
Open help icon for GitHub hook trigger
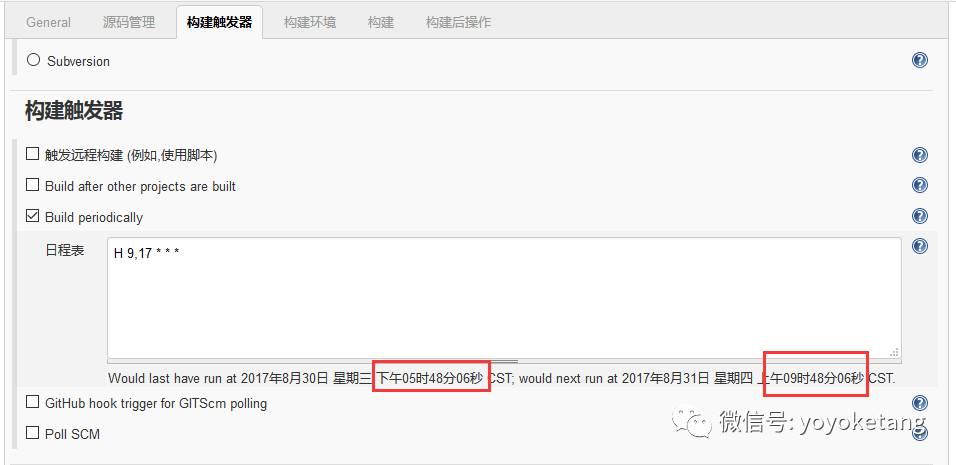click(919, 403)
